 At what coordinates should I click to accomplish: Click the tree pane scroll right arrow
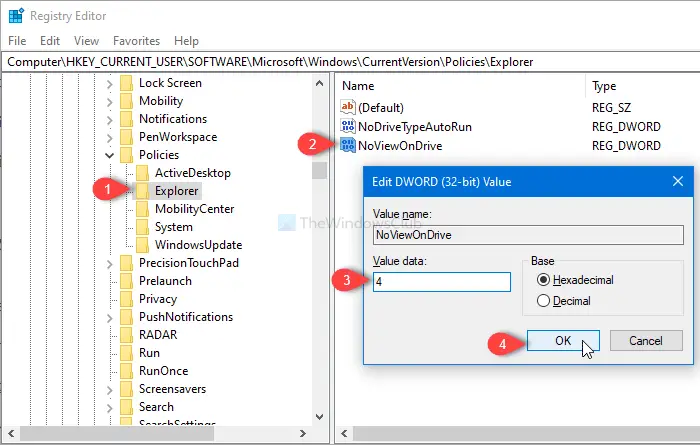303,433
